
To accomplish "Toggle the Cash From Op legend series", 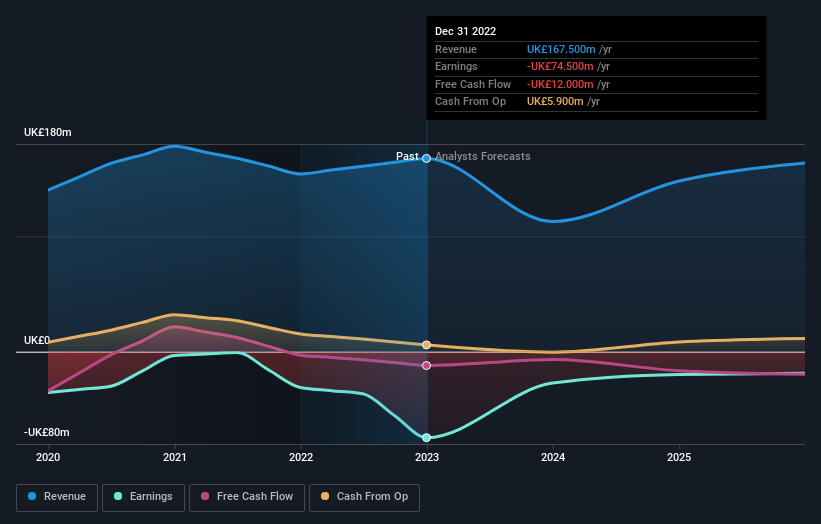I will click(364, 497).
